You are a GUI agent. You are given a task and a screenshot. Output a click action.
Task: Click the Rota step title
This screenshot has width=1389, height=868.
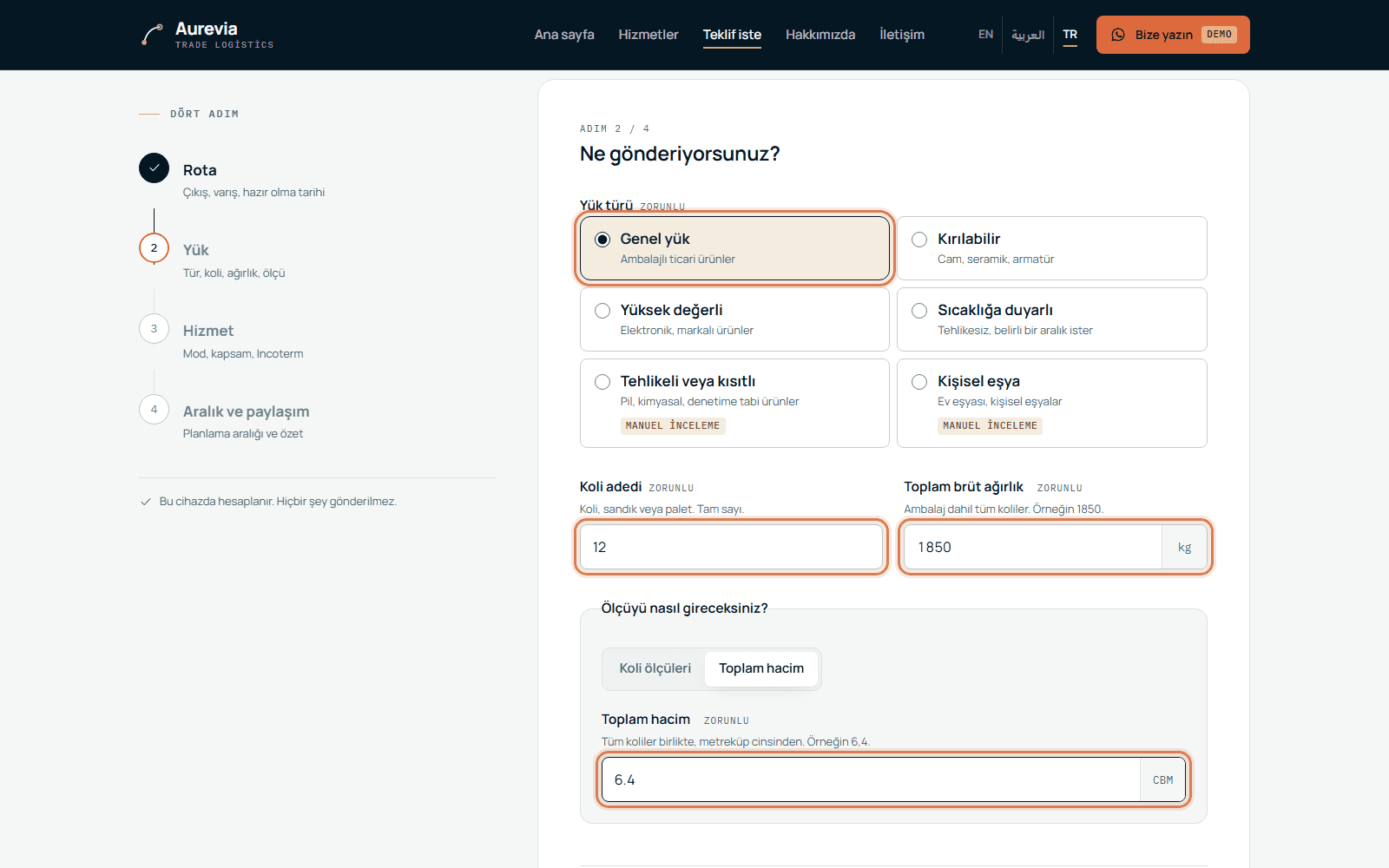[200, 170]
